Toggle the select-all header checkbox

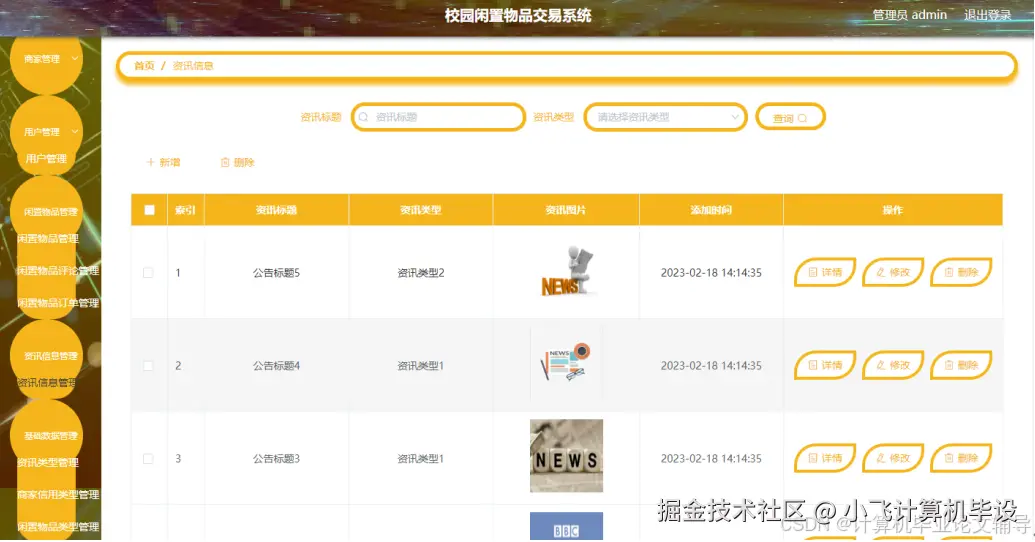click(x=149, y=210)
